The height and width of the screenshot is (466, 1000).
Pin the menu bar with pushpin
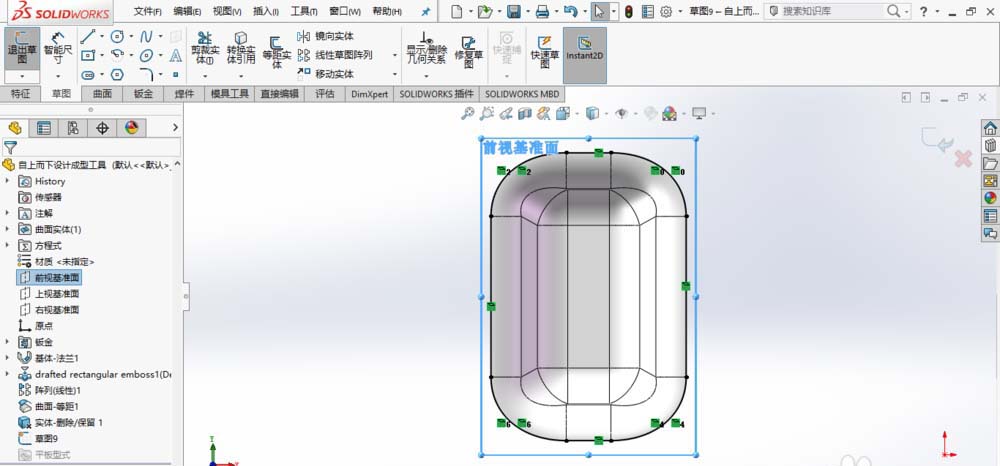coord(426,11)
